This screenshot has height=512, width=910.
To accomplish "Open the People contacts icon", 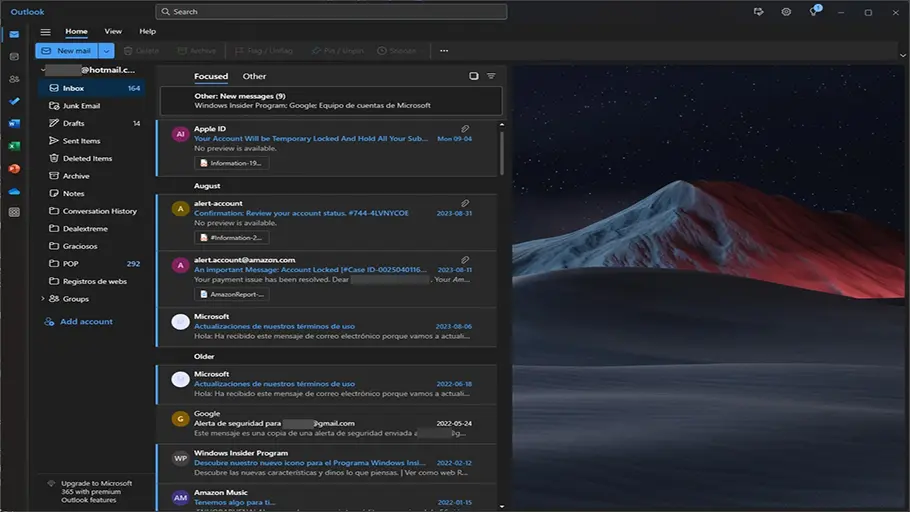I will point(14,79).
